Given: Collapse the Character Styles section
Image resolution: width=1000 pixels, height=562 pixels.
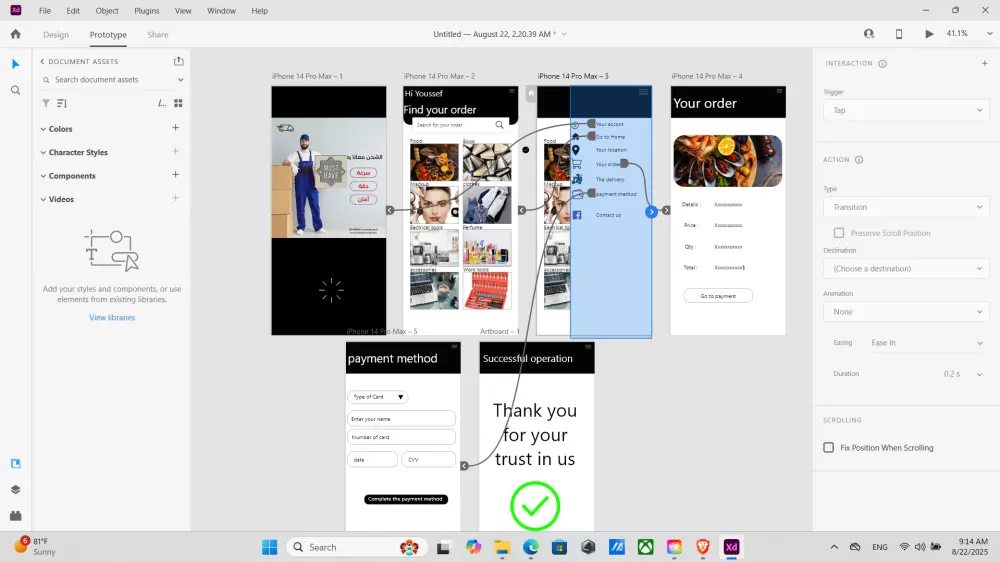Looking at the screenshot, I should tap(43, 152).
